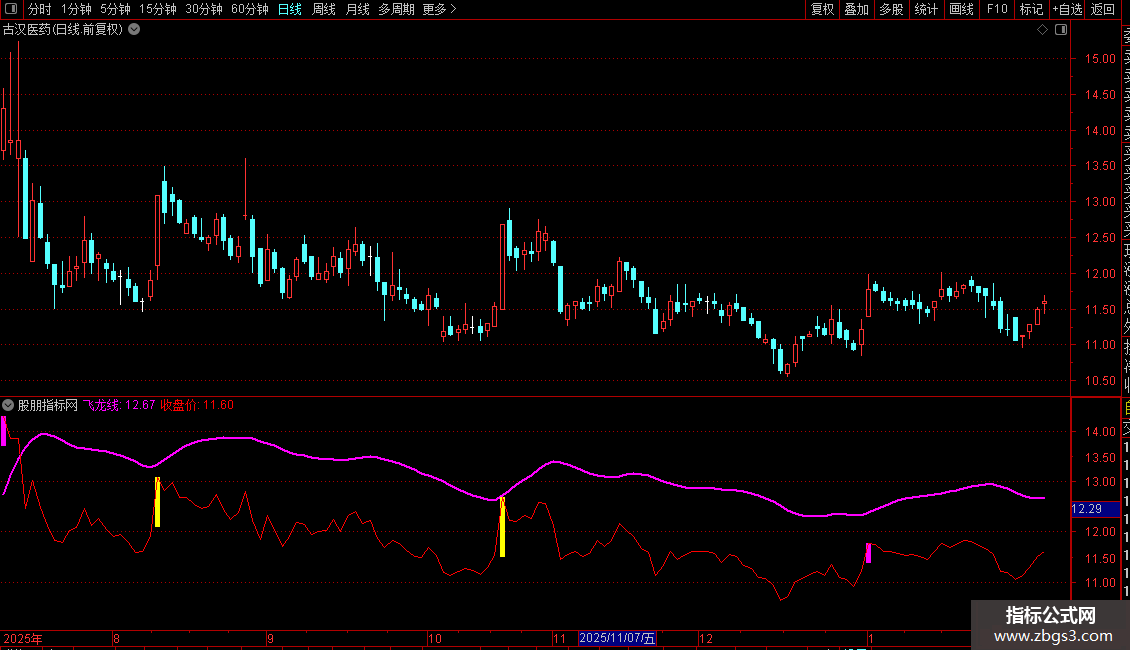This screenshot has width=1130, height=650.
Task: Switch to 周线 weekly chart
Action: [x=324, y=9]
